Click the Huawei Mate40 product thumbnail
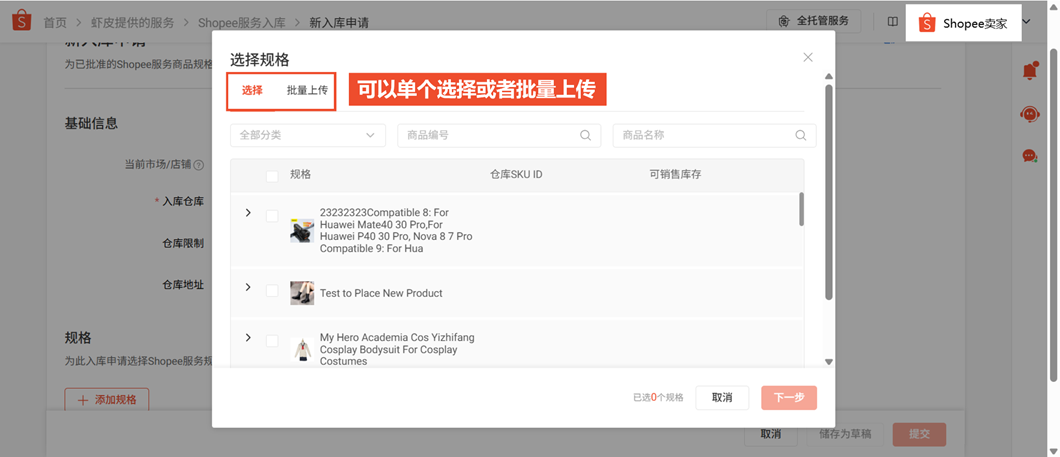Image resolution: width=1060 pixels, height=457 pixels. tap(302, 231)
